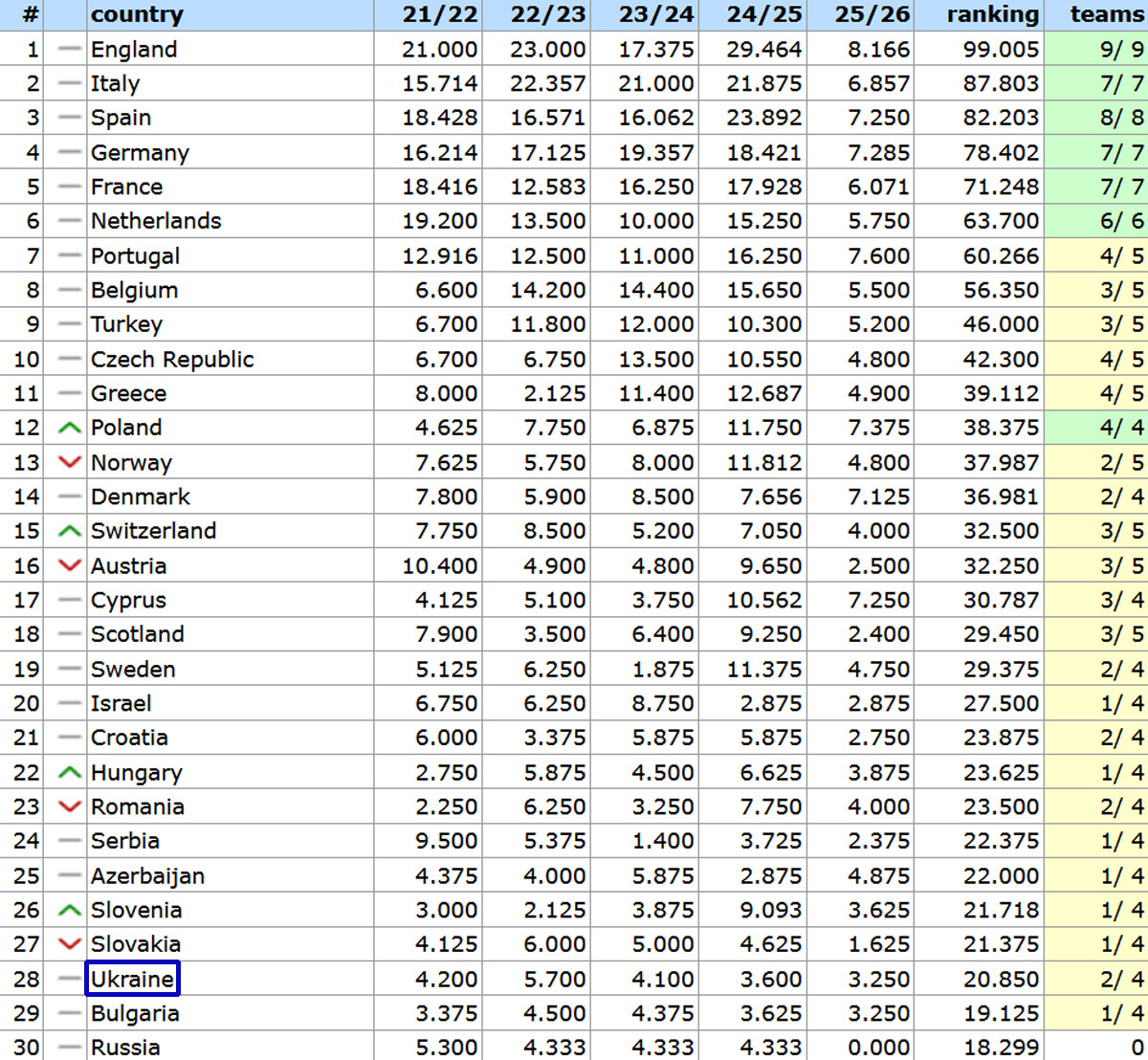This screenshot has height=1060, width=1148.
Task: Click the red down arrow next to Austria
Action: 69,565
